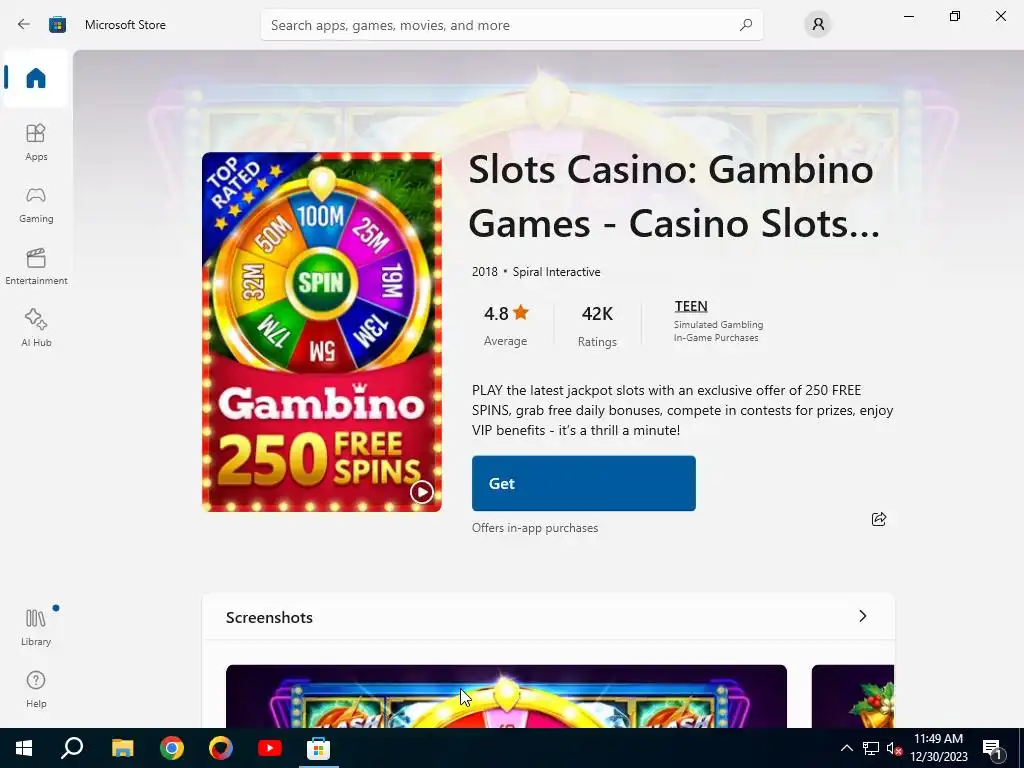Open Help in the sidebar
1024x768 pixels.
[36, 690]
